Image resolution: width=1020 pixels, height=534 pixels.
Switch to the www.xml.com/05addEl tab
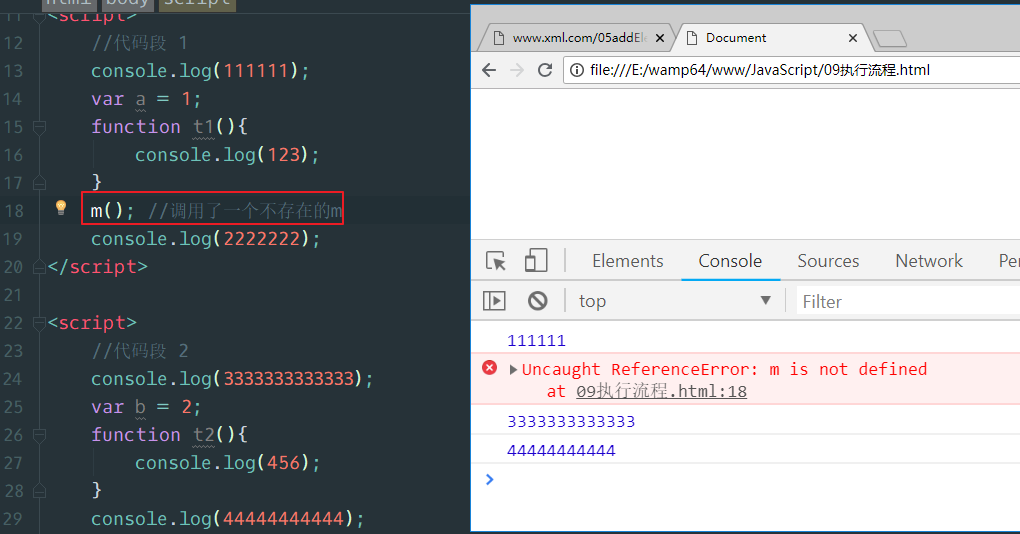(578, 38)
